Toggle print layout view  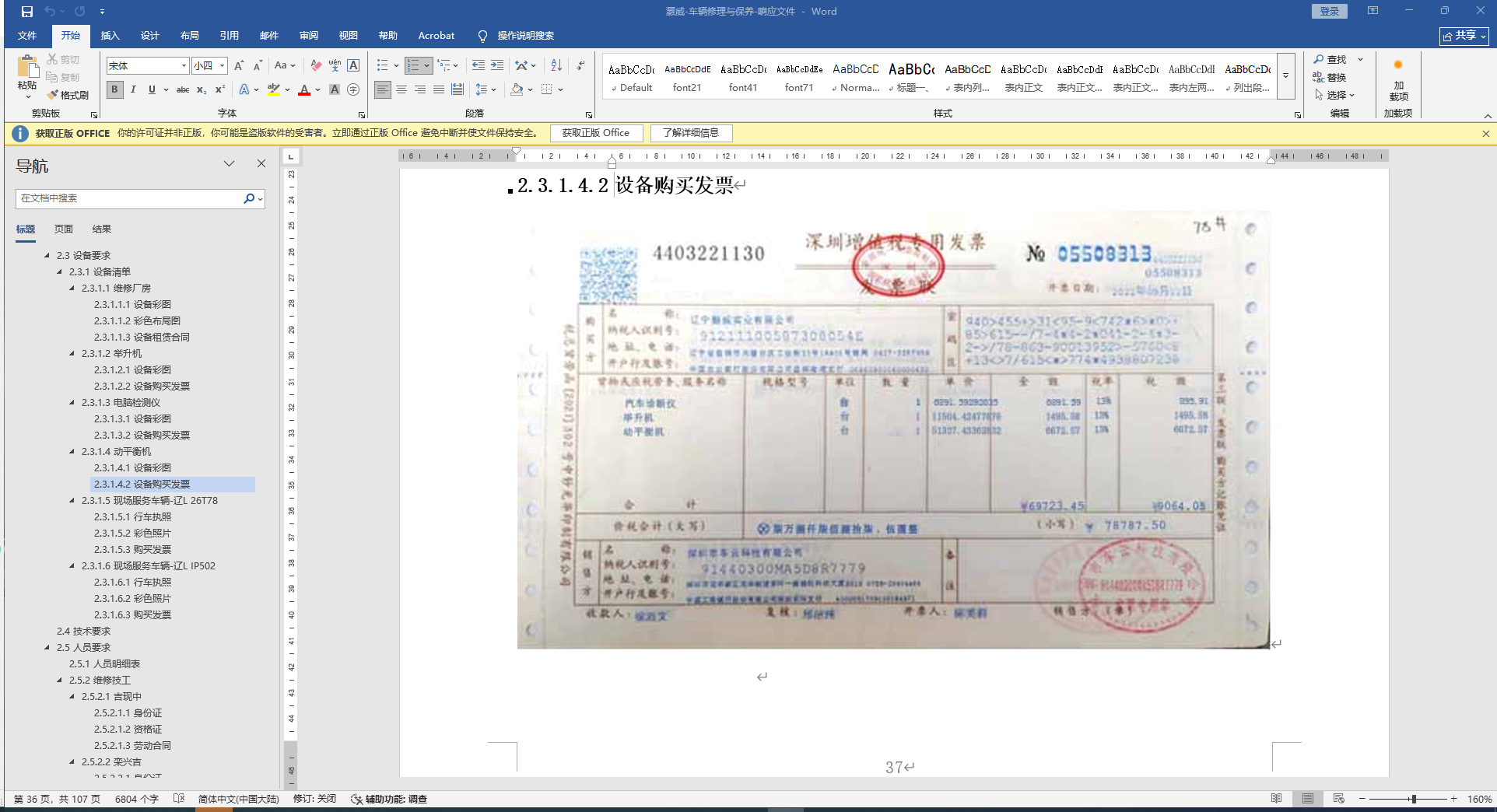(1308, 799)
